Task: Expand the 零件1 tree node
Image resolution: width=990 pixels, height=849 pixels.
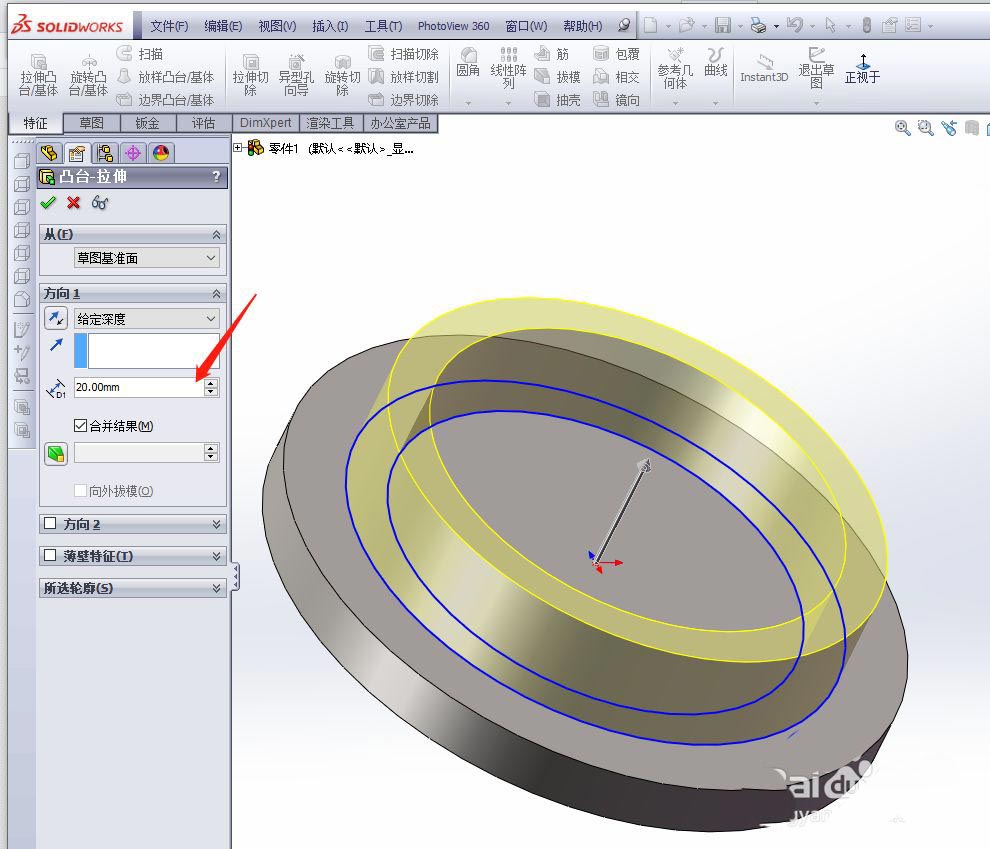Action: (238, 148)
